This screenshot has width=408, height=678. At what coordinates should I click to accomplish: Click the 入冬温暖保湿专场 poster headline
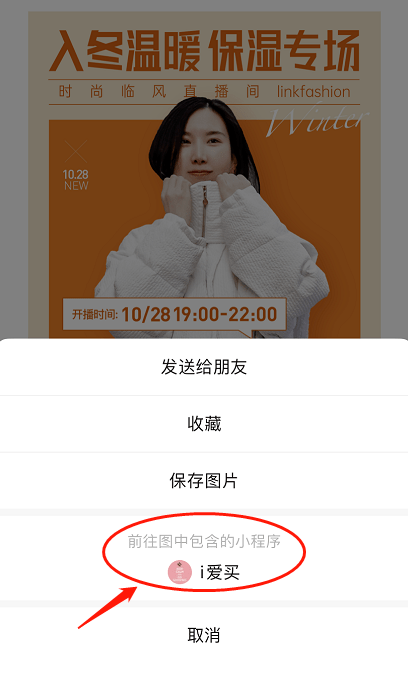[x=204, y=51]
